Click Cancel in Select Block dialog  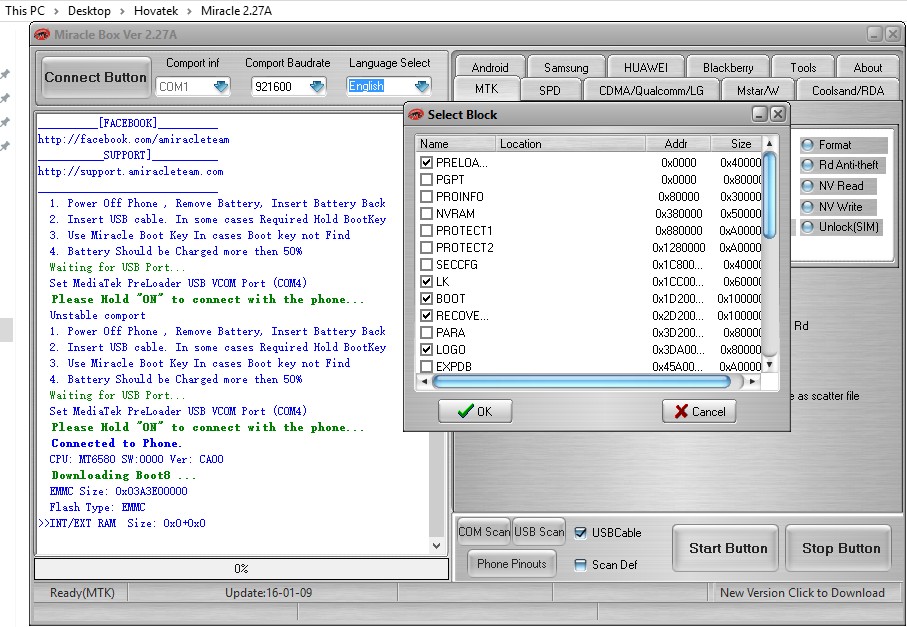pos(699,411)
